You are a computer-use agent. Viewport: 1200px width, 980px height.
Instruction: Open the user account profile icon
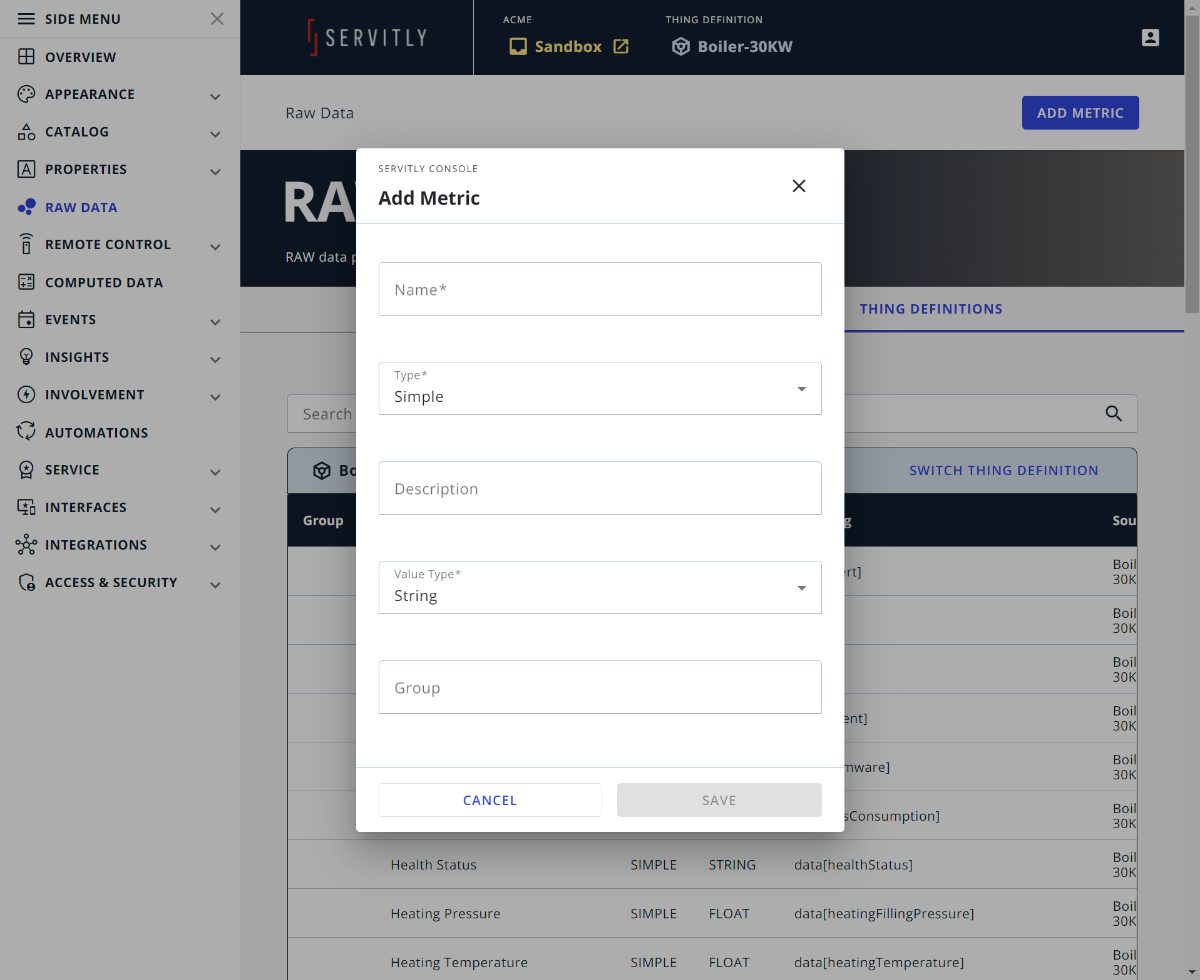(1150, 38)
